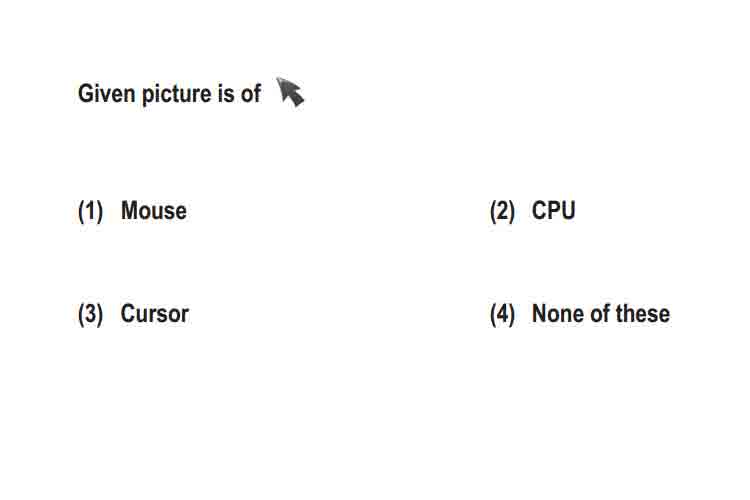750x500 pixels.
Task: Click the arrow pointer picture in the question
Action: click(x=290, y=91)
